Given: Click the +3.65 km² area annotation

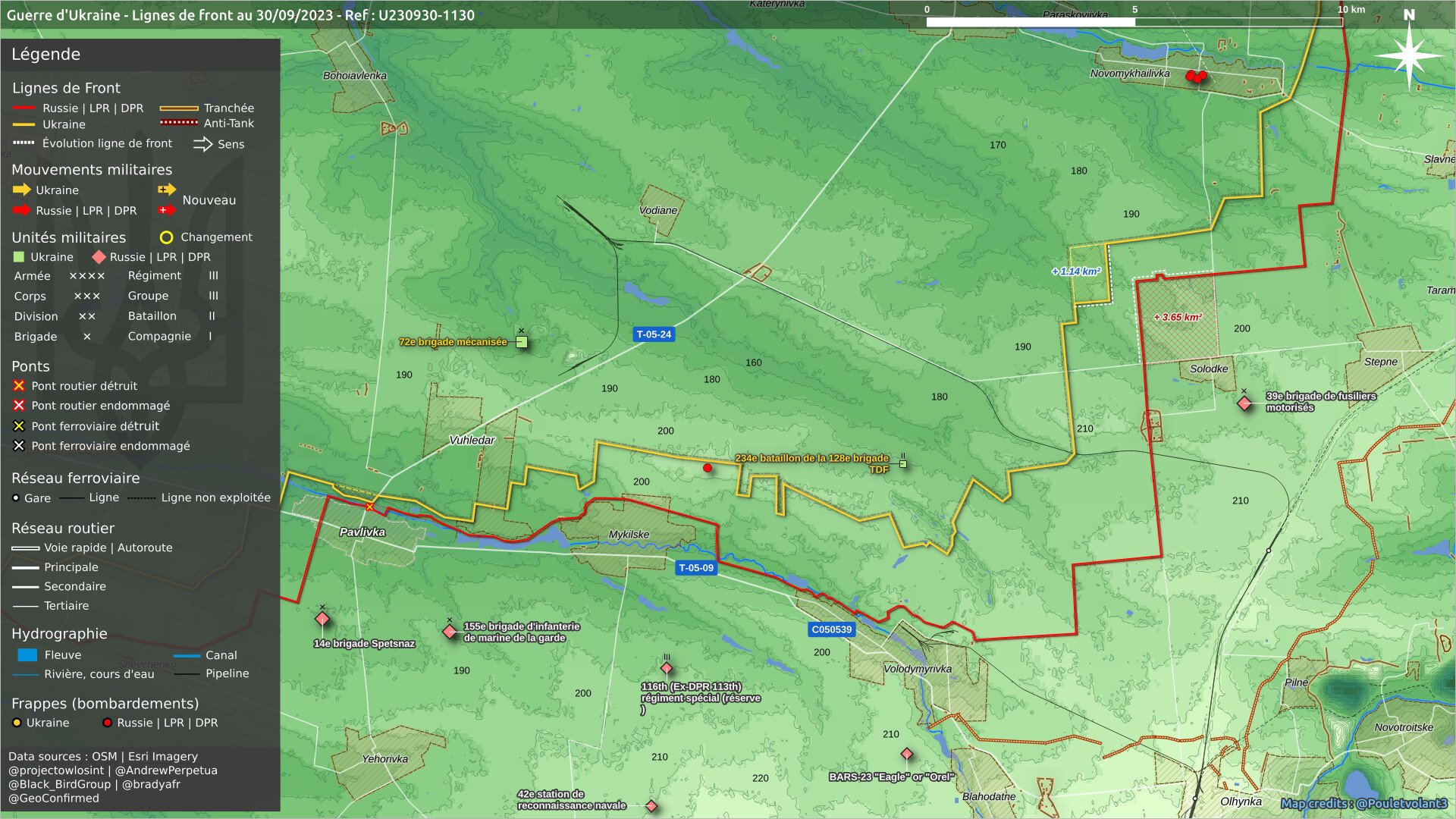Looking at the screenshot, I should click(x=1178, y=317).
